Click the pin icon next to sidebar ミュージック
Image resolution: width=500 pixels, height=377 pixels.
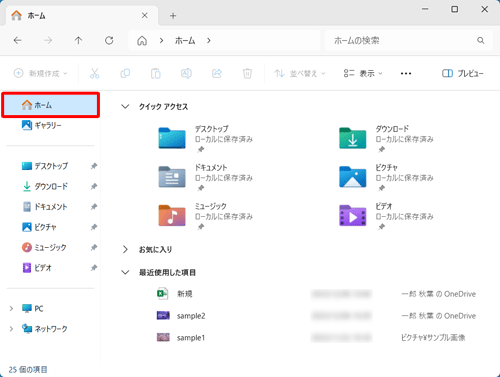(x=94, y=247)
